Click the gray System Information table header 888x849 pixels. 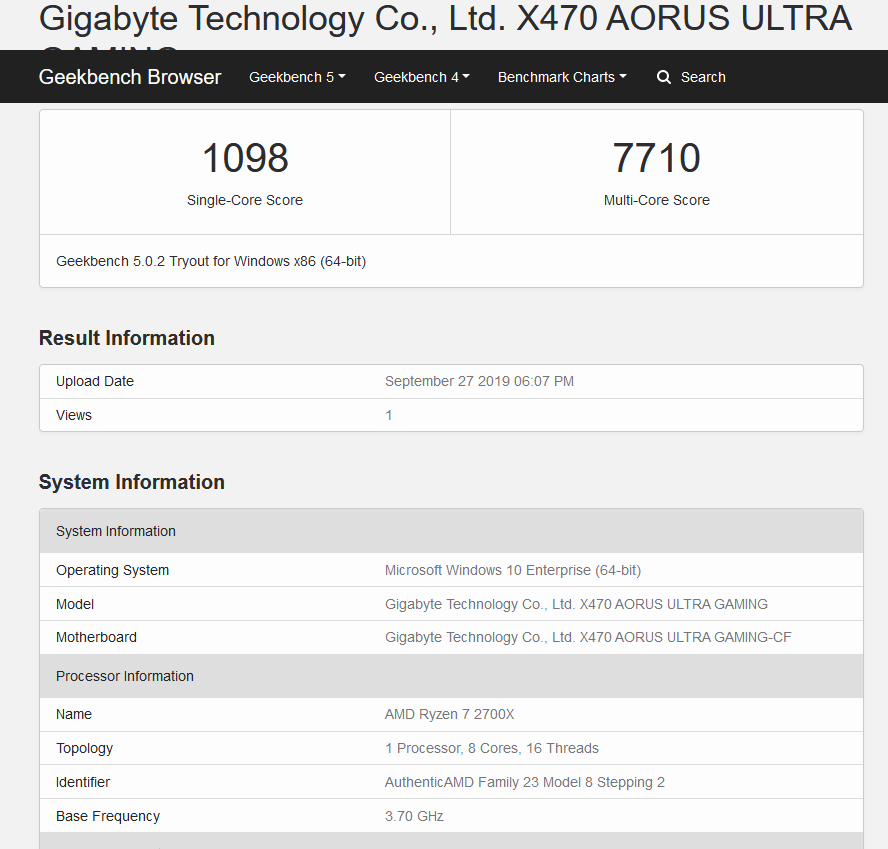coord(451,531)
